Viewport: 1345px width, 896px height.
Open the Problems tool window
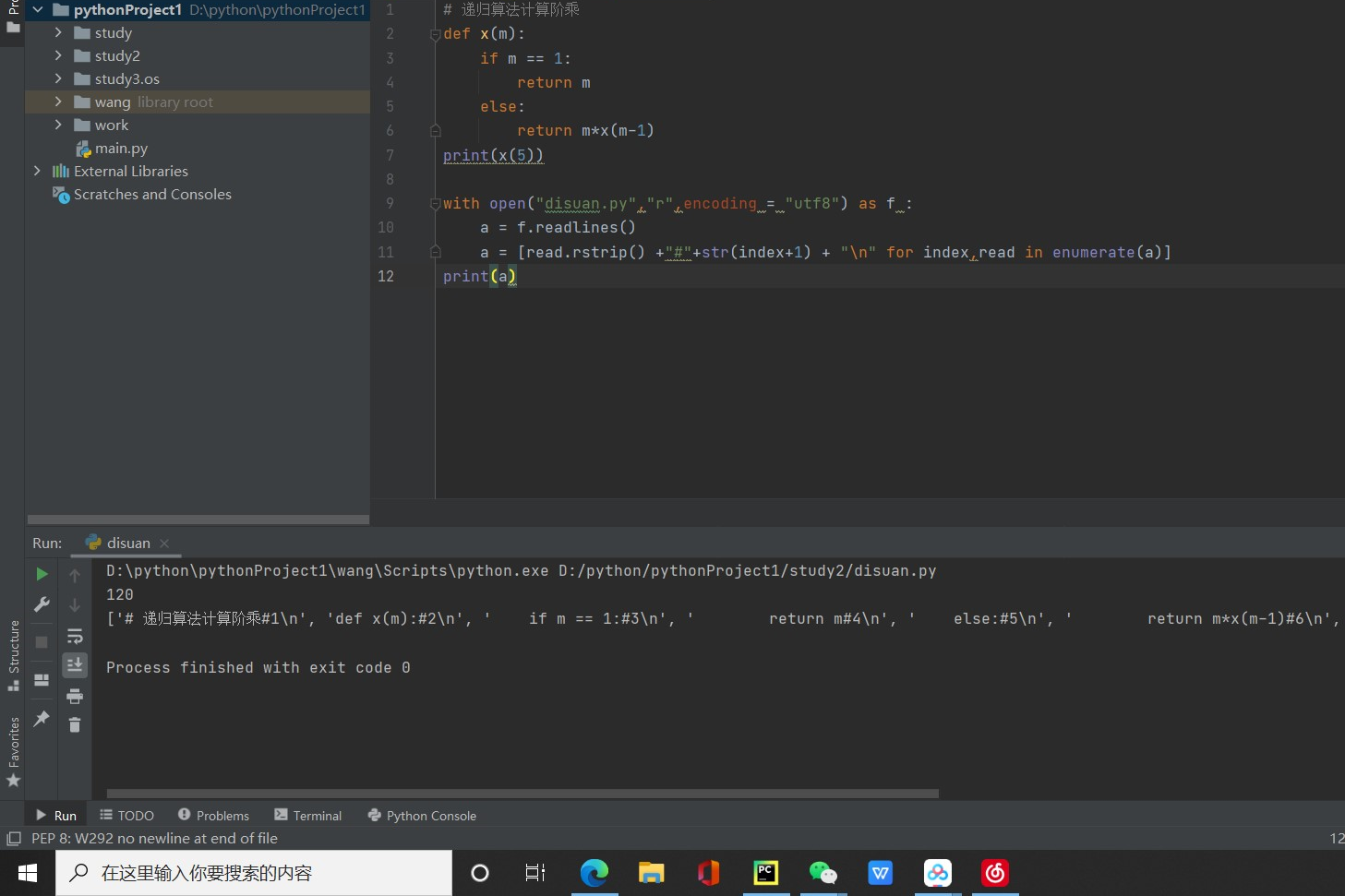tap(213, 816)
